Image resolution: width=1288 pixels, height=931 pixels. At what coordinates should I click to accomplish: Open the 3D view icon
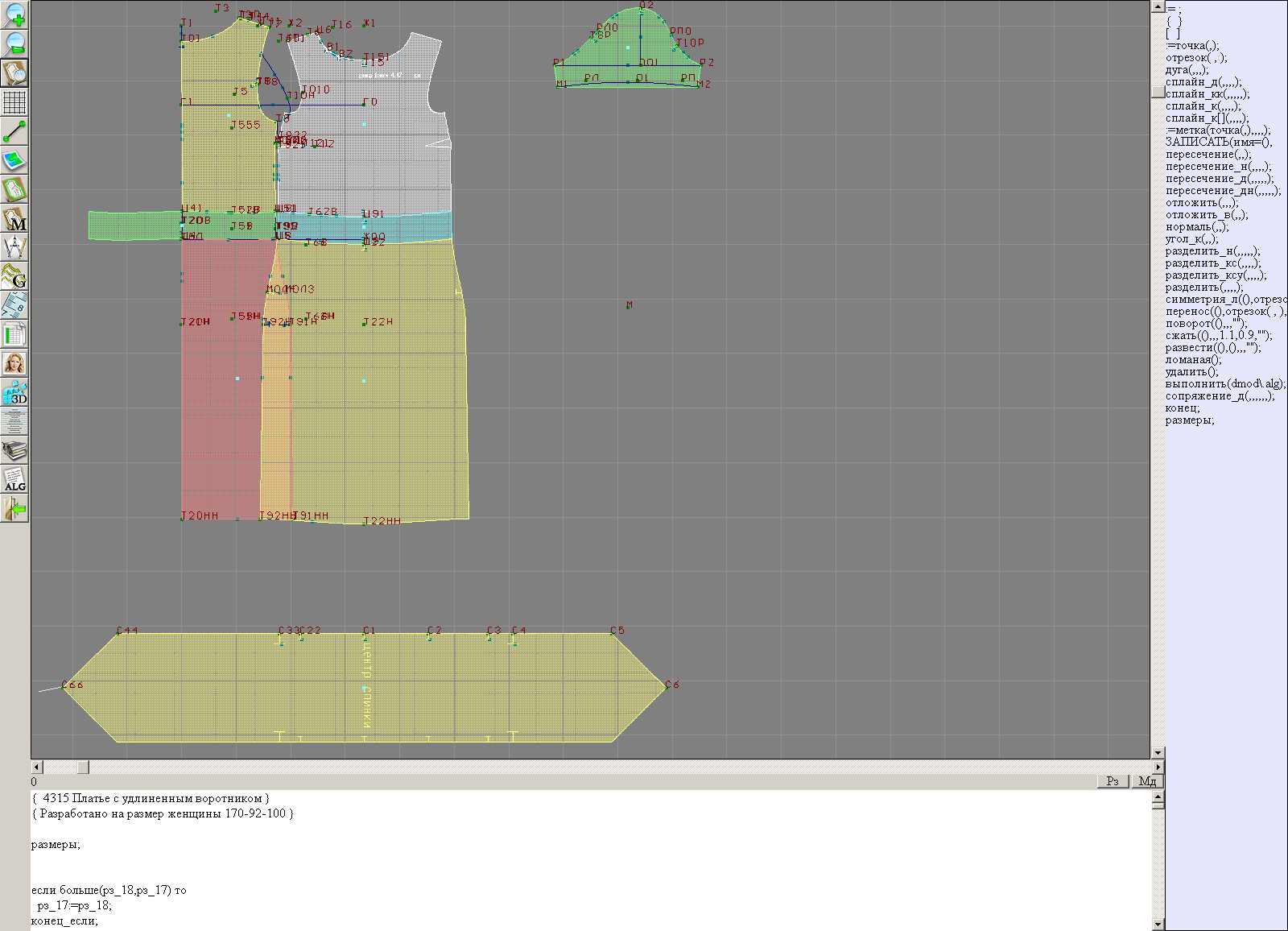point(14,392)
